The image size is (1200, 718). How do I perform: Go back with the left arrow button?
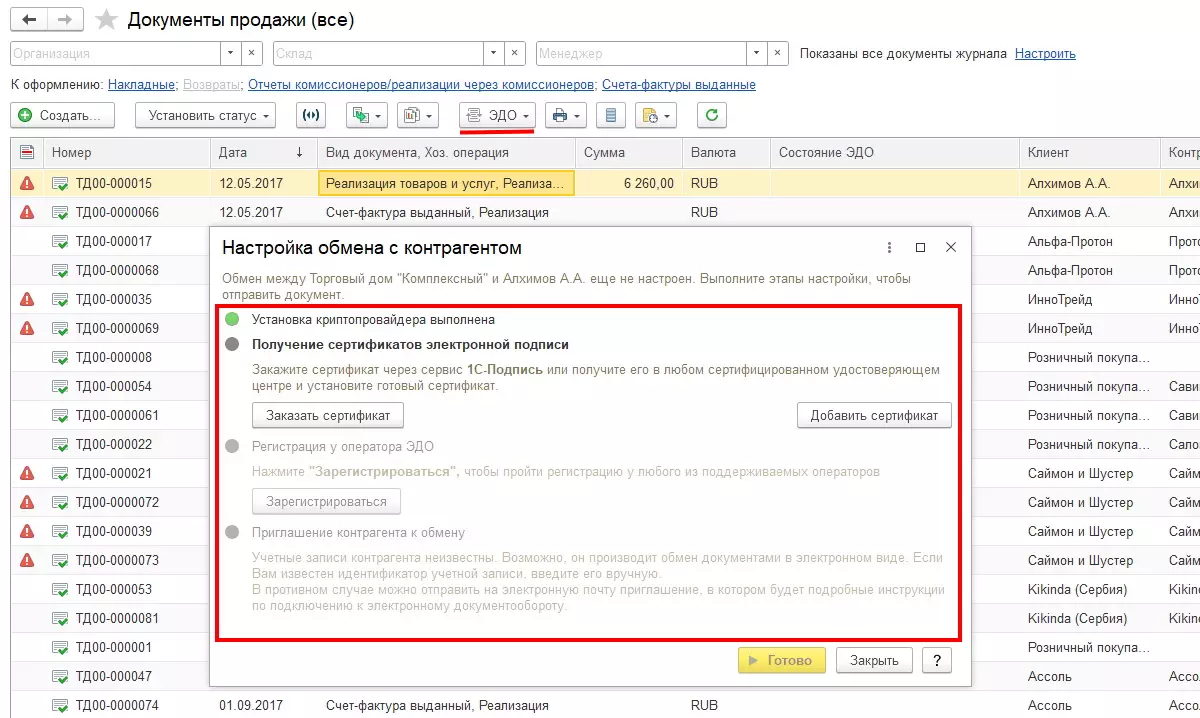30,20
